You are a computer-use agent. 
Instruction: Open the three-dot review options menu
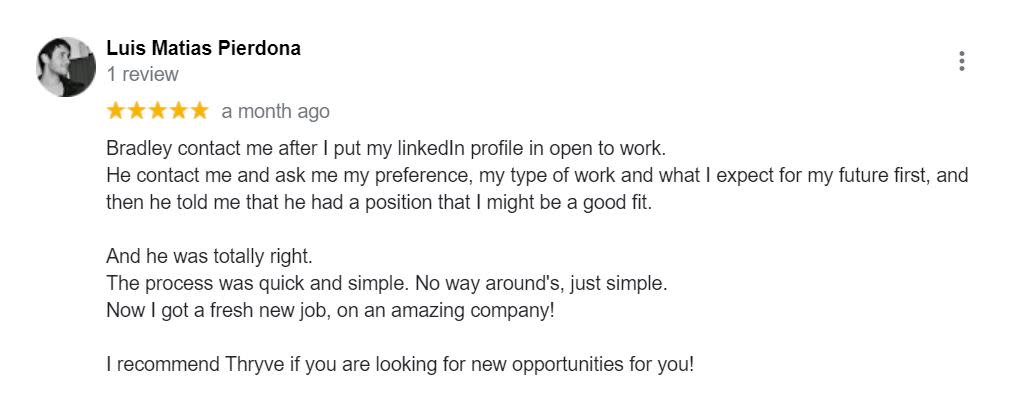[961, 61]
